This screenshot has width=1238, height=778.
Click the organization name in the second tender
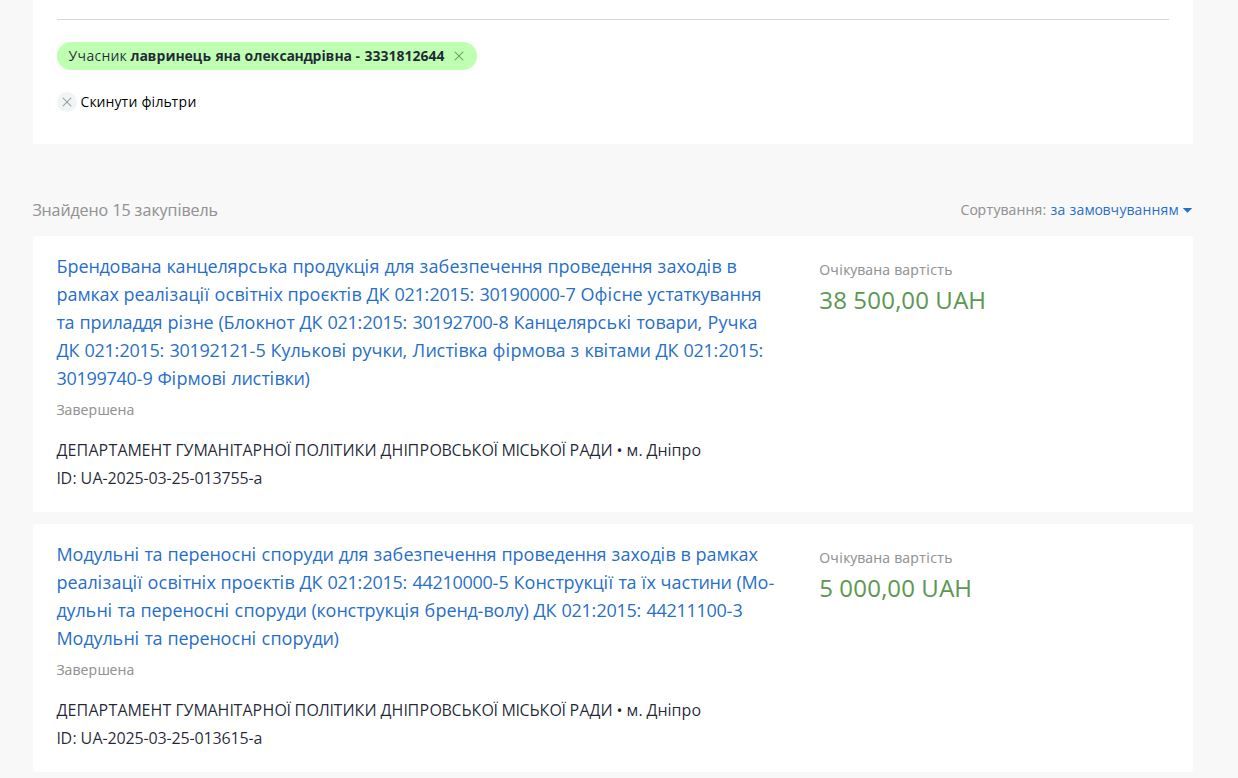pos(334,710)
